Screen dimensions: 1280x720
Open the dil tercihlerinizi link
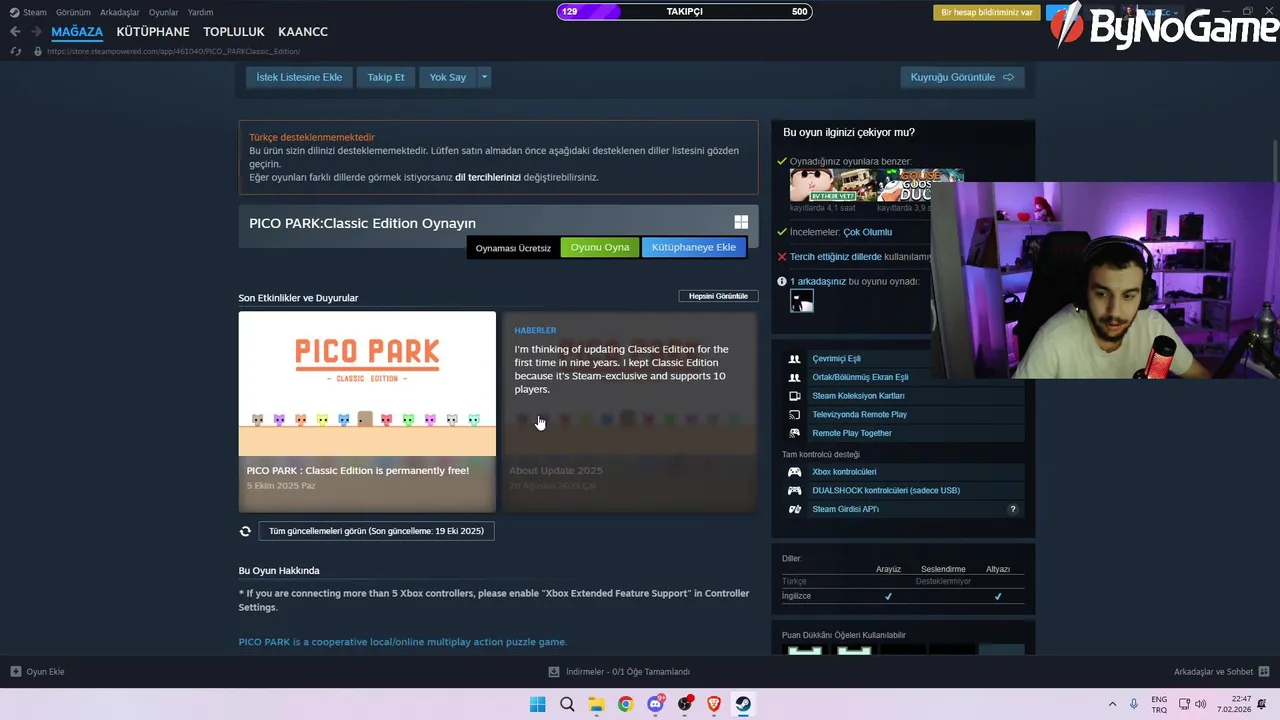click(x=488, y=177)
